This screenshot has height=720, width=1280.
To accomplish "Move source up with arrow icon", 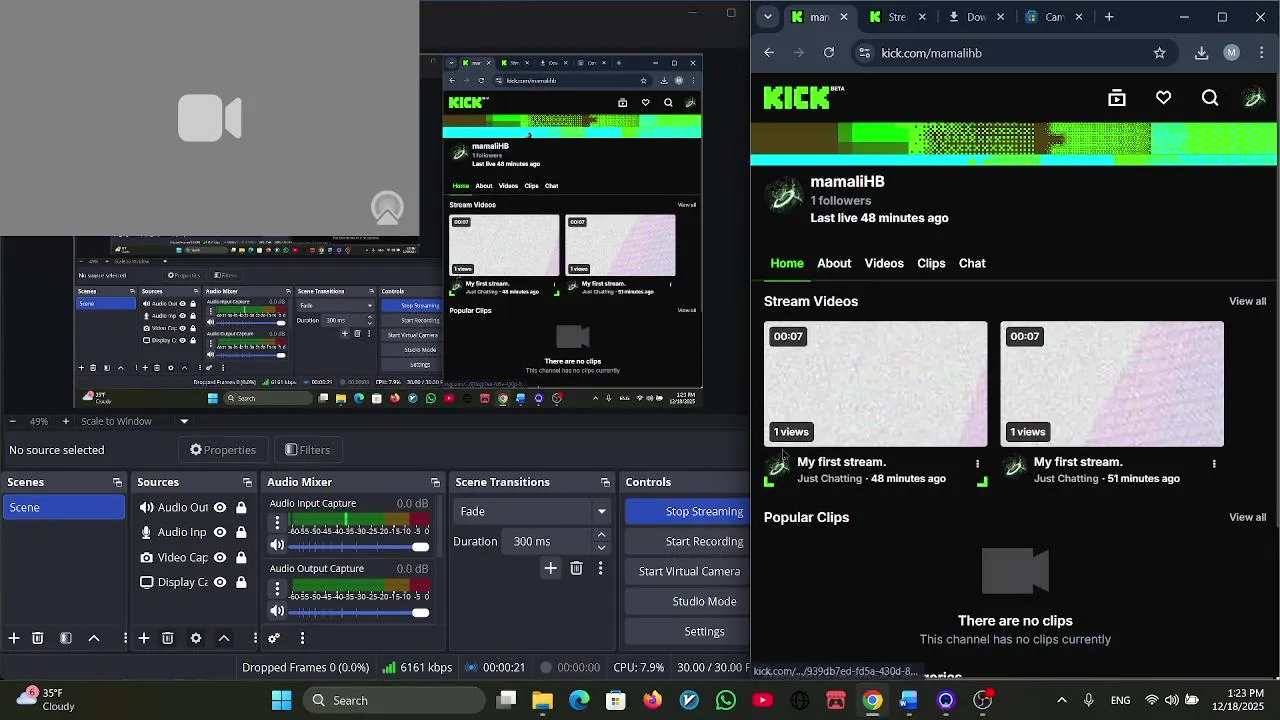I will coord(224,638).
